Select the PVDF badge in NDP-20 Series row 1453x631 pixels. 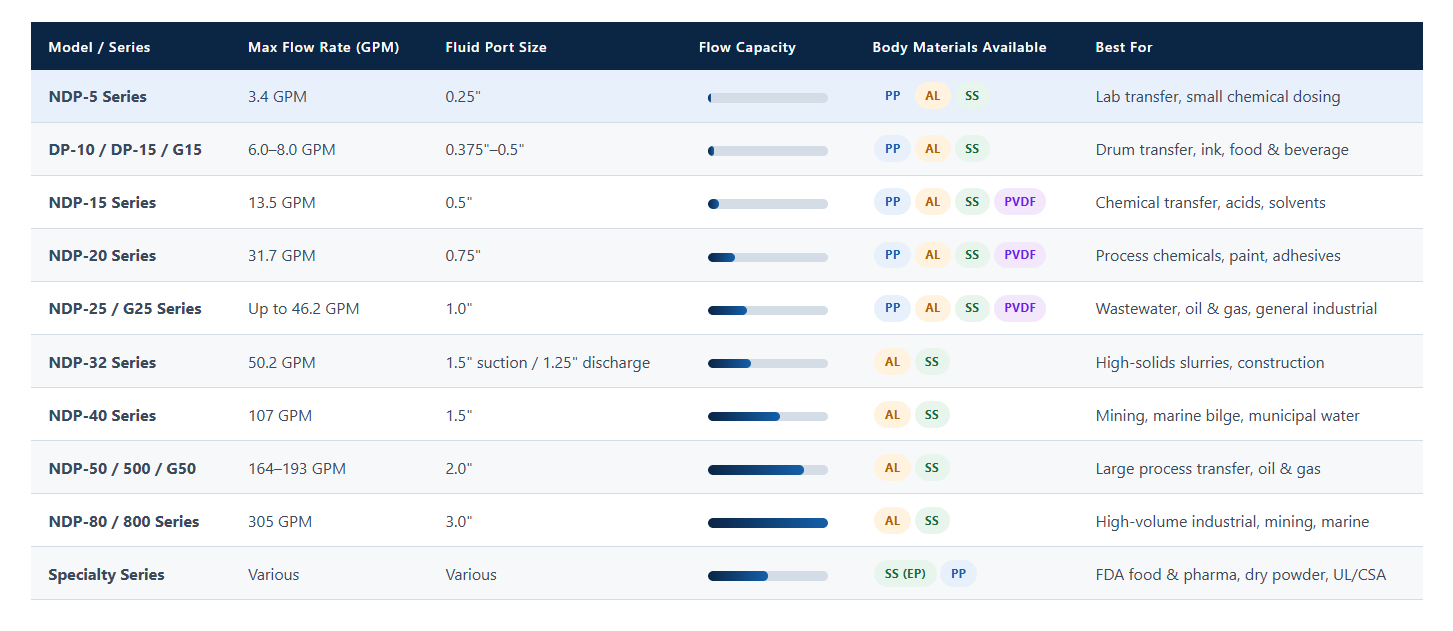click(1019, 255)
